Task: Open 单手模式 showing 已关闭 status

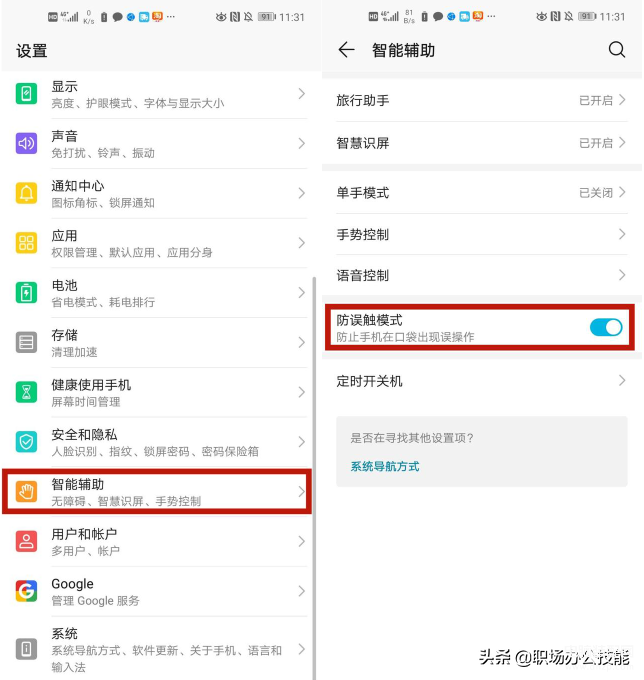Action: tap(481, 193)
